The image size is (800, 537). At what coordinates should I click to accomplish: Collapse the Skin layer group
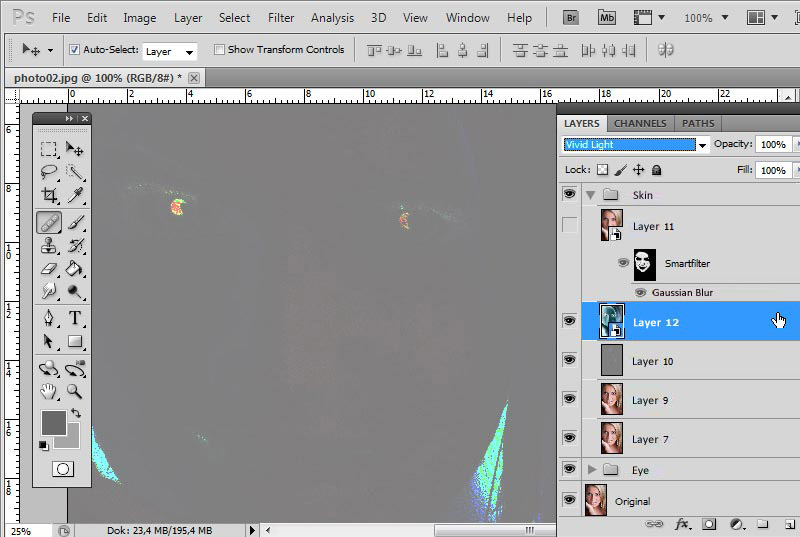click(x=592, y=195)
